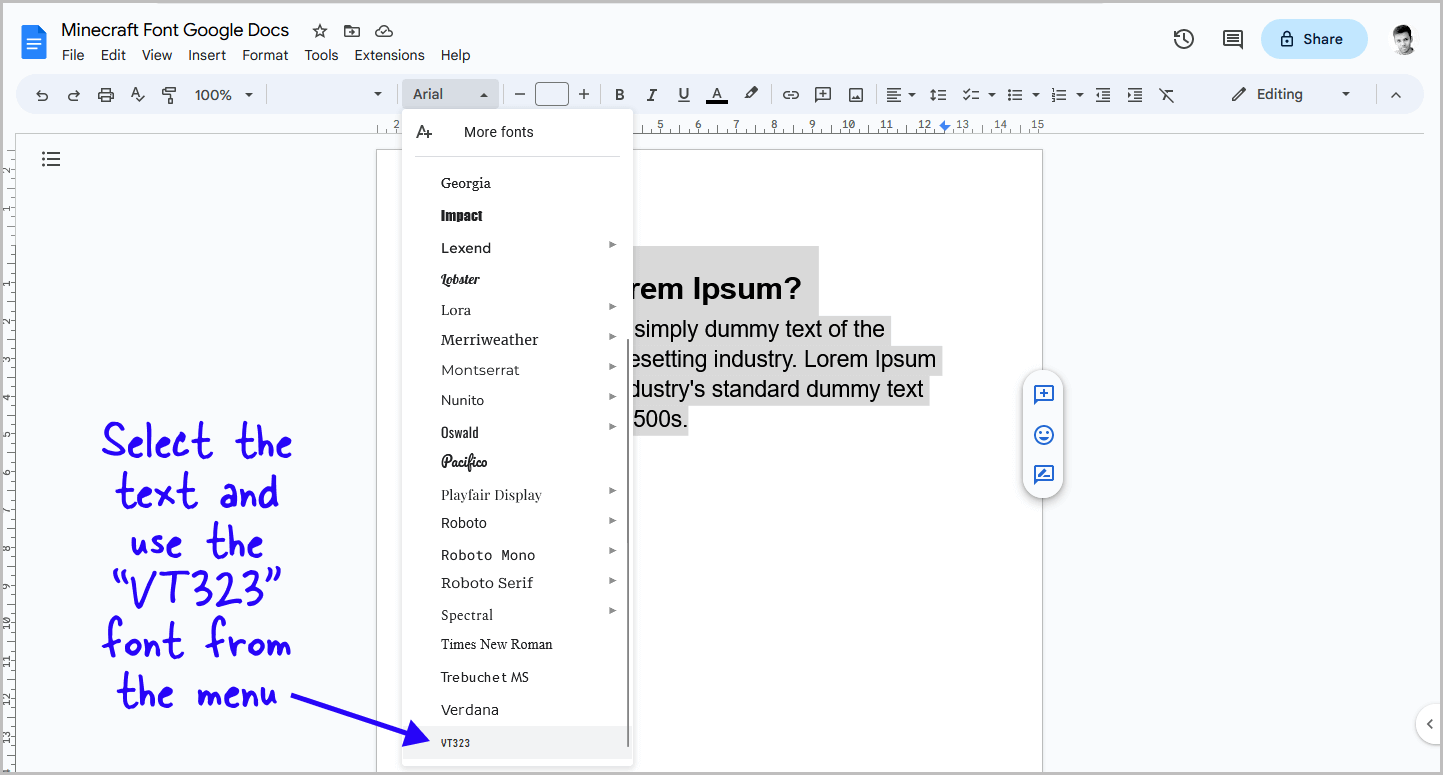Decrease font size with minus button

coord(520,94)
